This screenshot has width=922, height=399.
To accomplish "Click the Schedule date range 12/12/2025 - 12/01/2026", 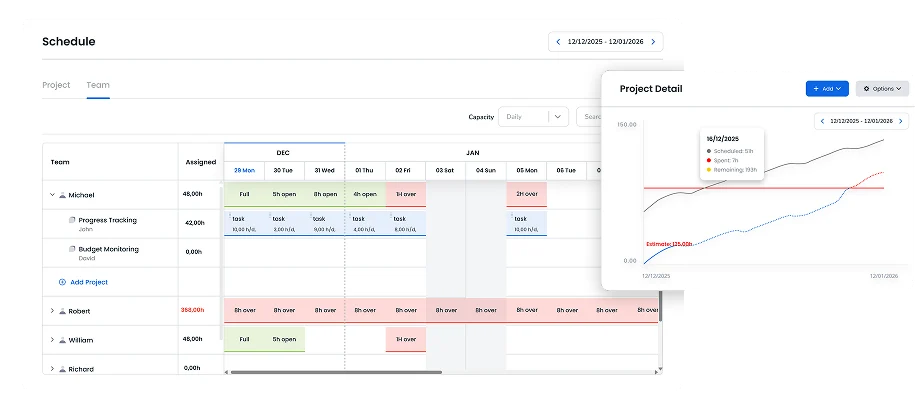I will 606,42.
